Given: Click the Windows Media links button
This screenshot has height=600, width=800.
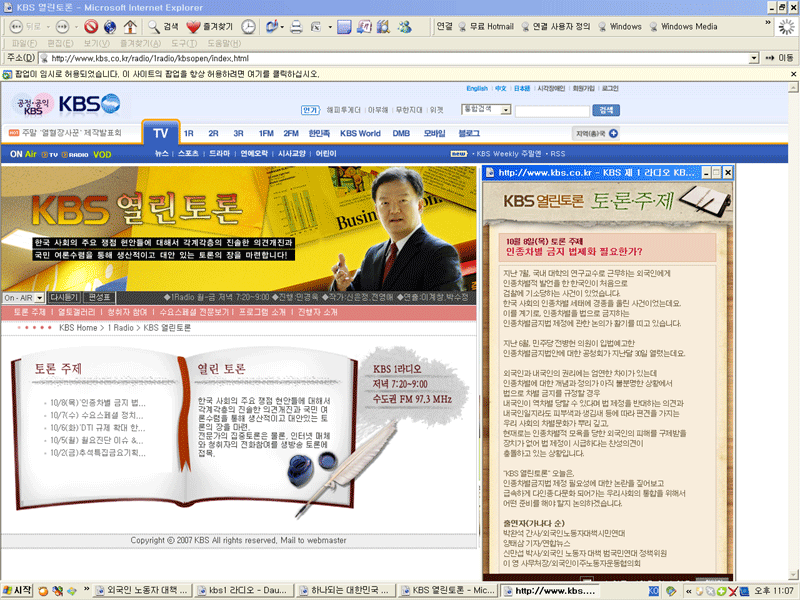Looking at the screenshot, I should tap(683, 27).
